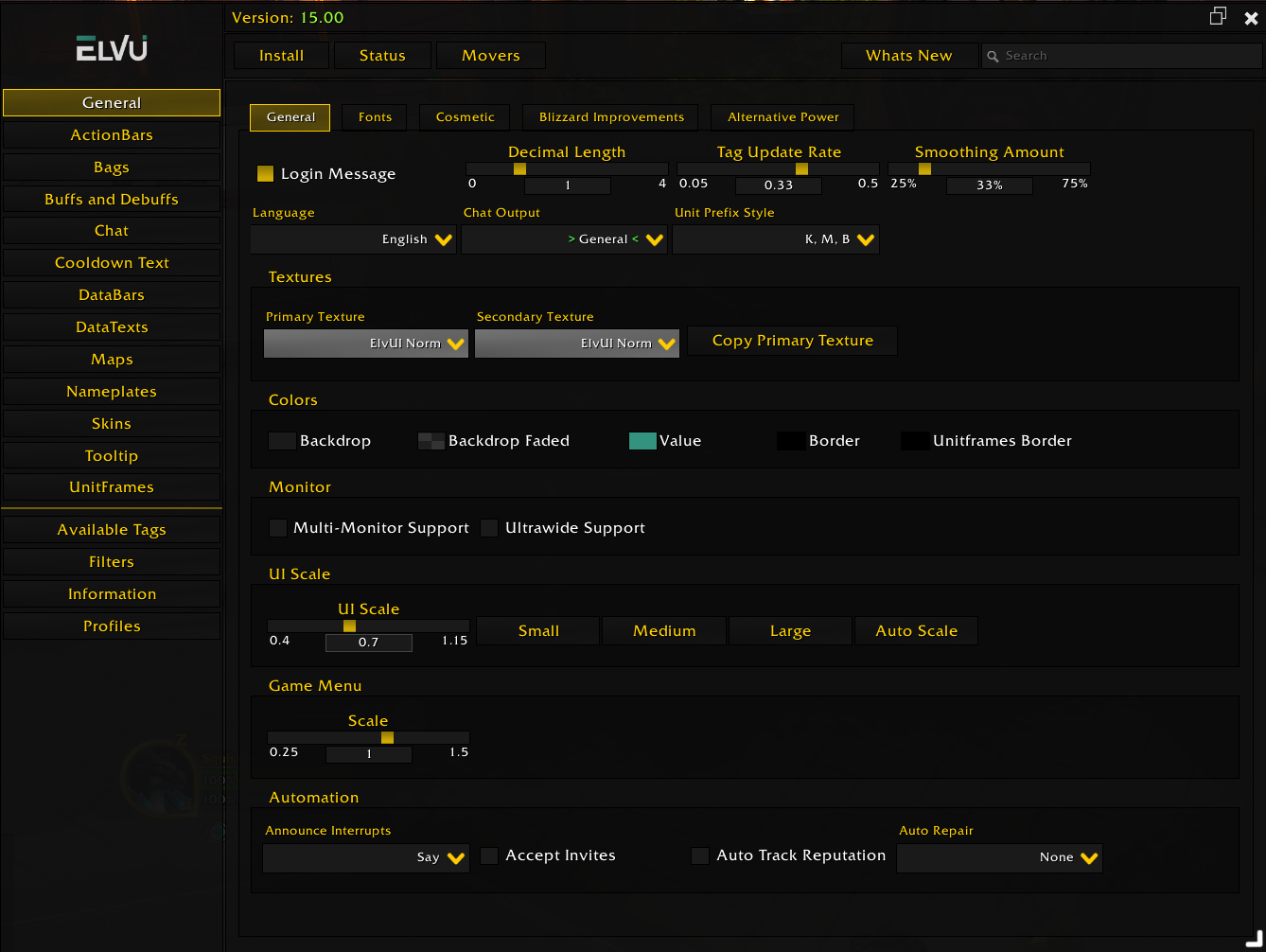Enable the Accept Invites checkbox

[x=489, y=855]
